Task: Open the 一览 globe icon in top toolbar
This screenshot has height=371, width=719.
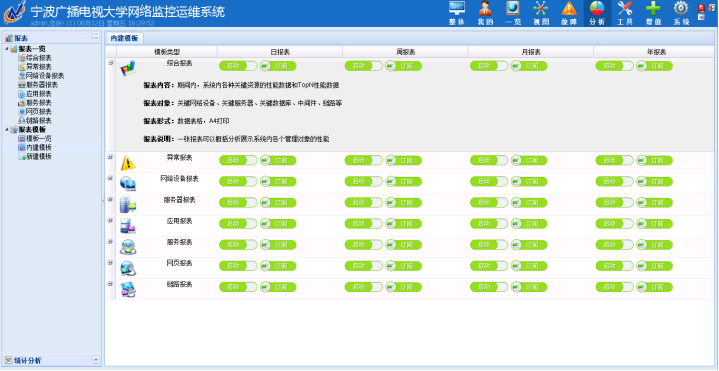Action: [513, 8]
